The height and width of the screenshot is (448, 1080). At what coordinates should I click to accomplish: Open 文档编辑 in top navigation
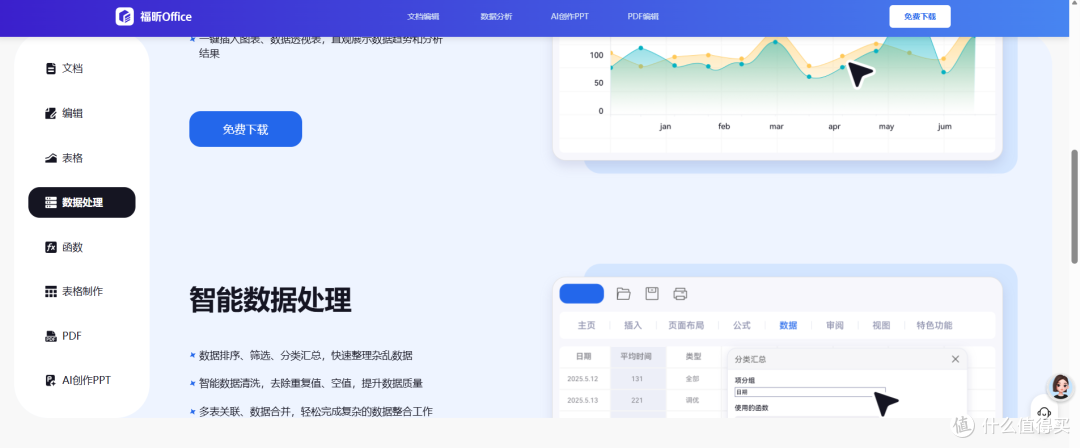click(x=423, y=17)
